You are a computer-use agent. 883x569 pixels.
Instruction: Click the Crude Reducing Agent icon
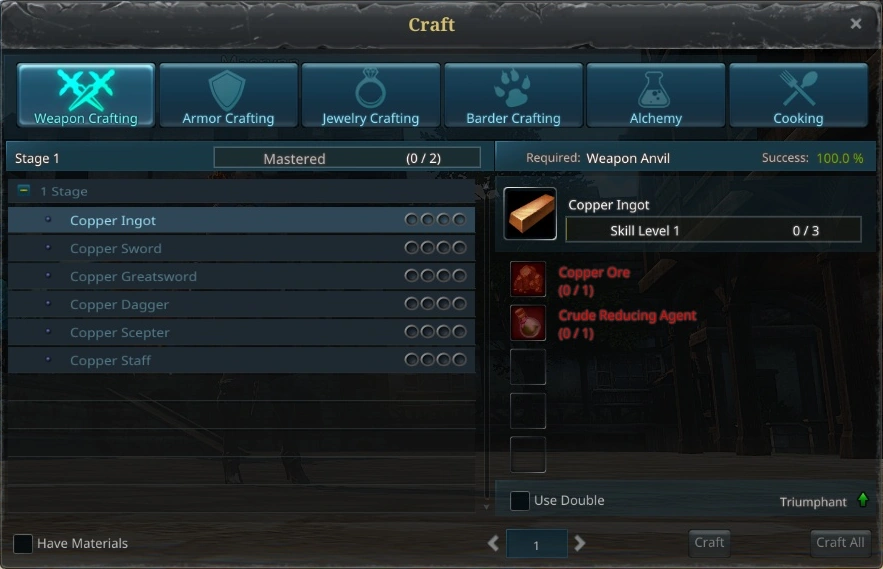click(528, 323)
